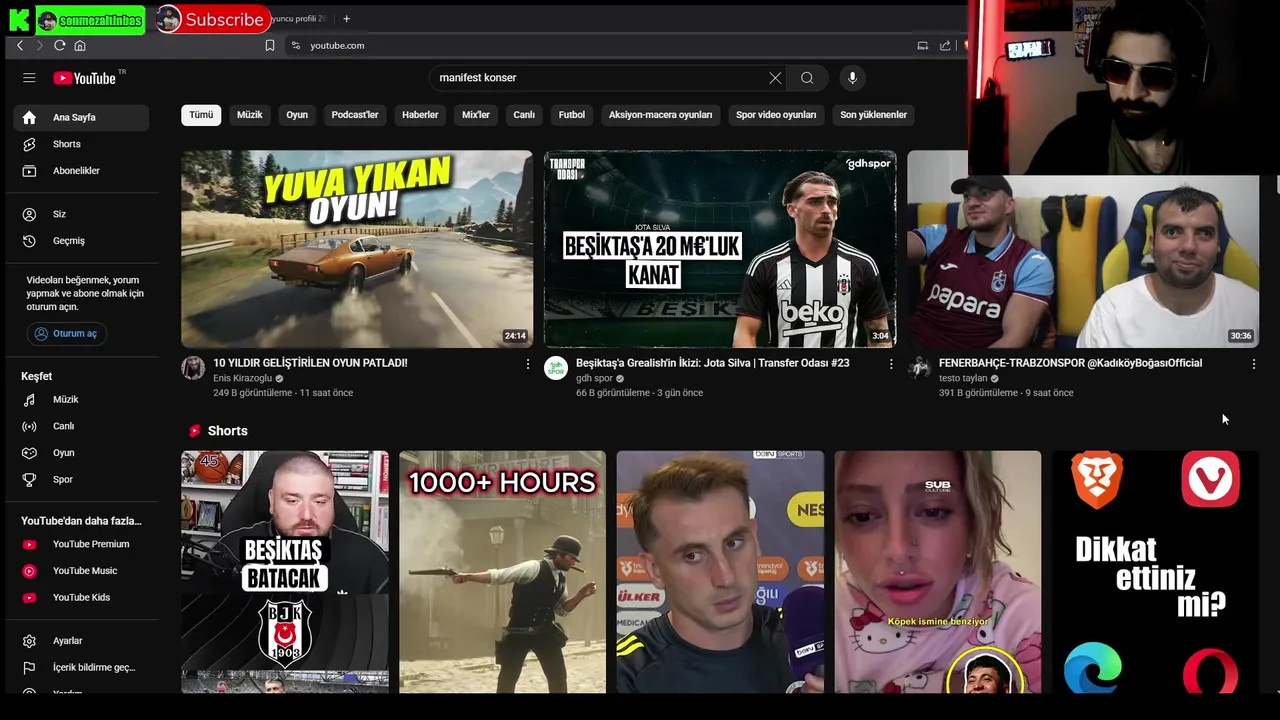The width and height of the screenshot is (1280, 720).
Task: Open Shorts in the sidebar
Action: click(x=81, y=144)
